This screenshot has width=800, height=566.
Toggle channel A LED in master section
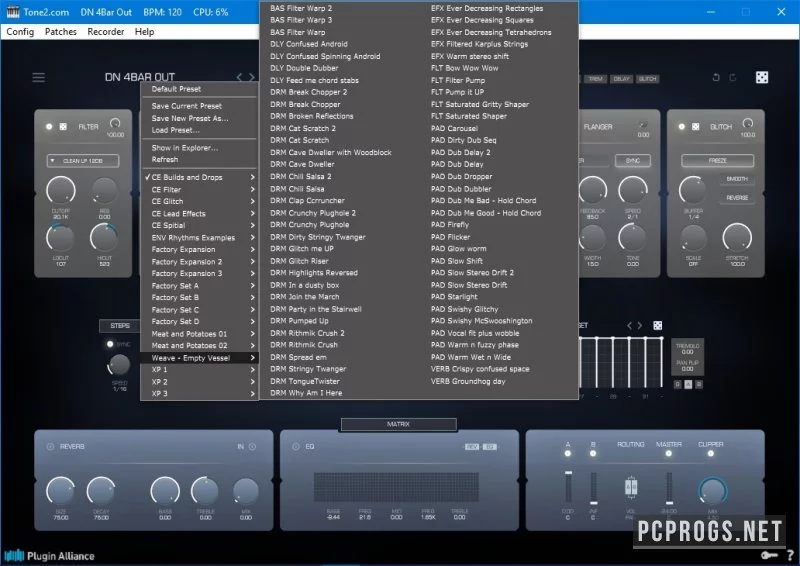(x=568, y=453)
